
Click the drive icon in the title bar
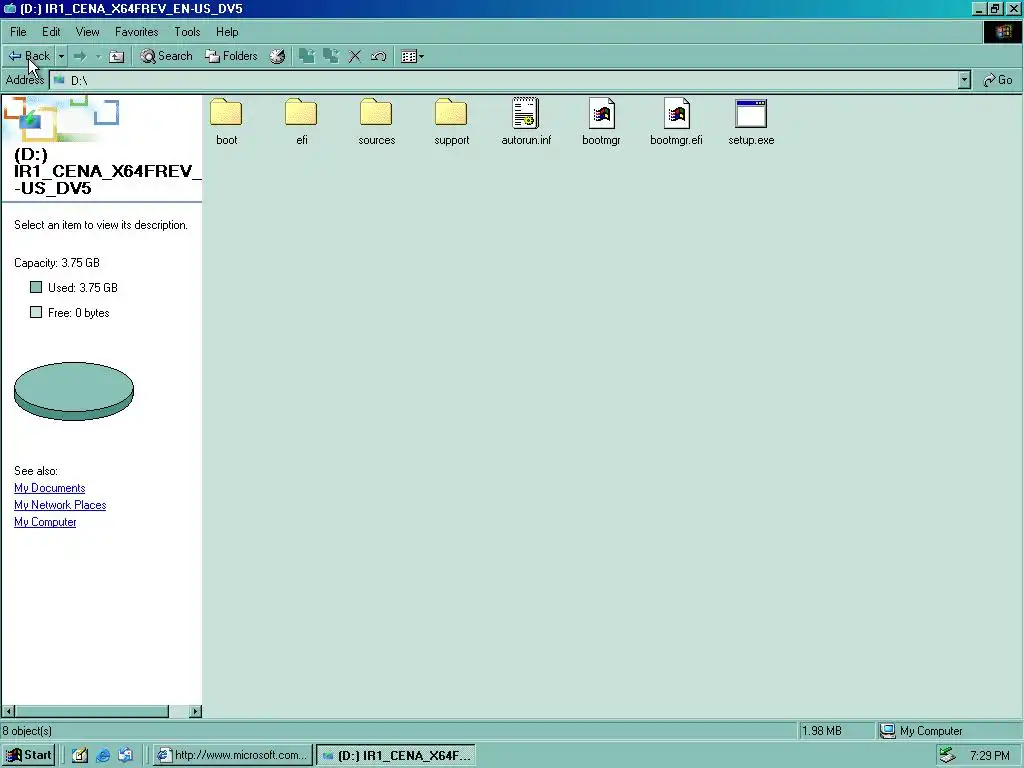pos(9,8)
